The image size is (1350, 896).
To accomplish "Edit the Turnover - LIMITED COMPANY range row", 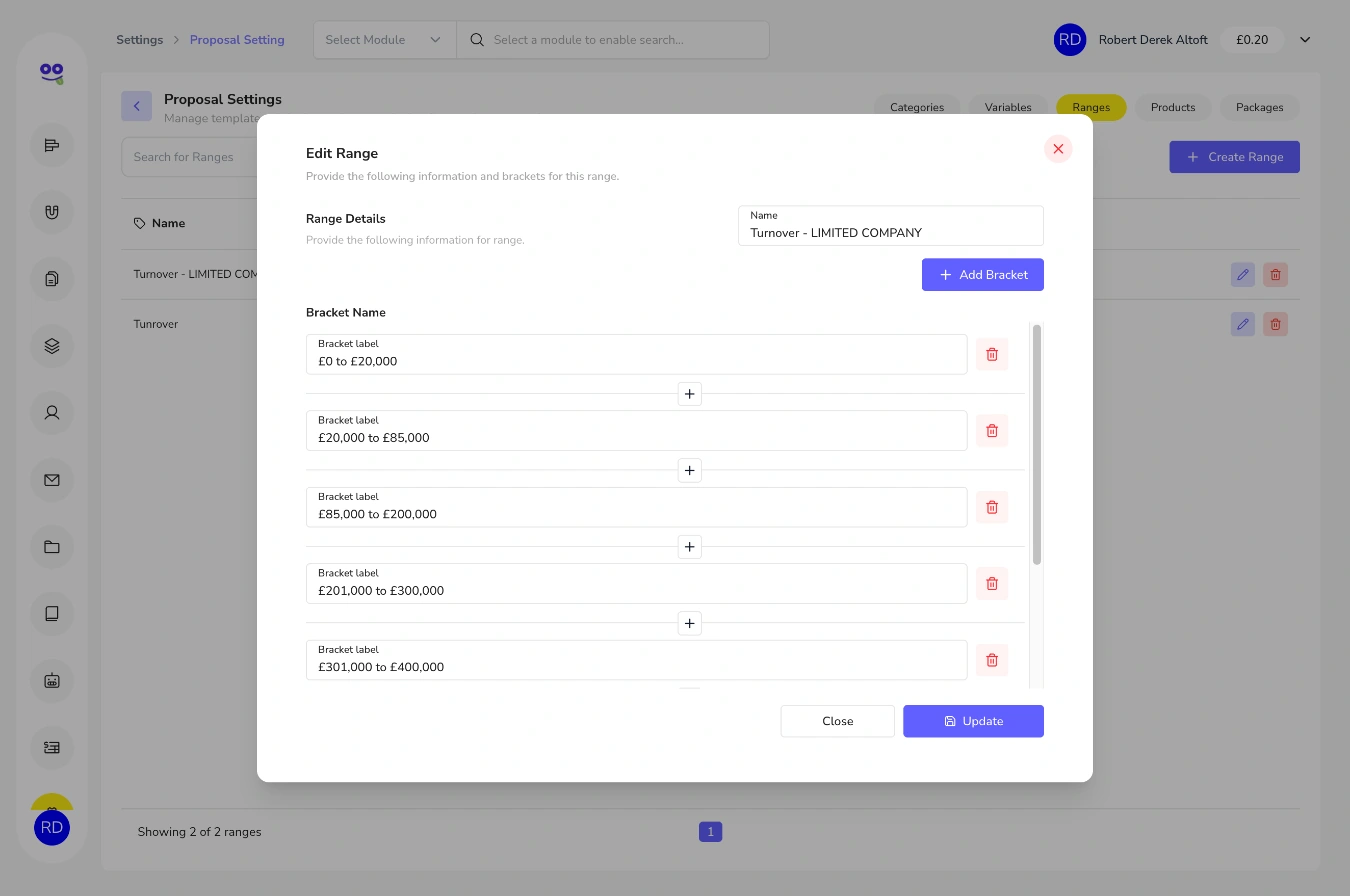I will click(x=1243, y=274).
